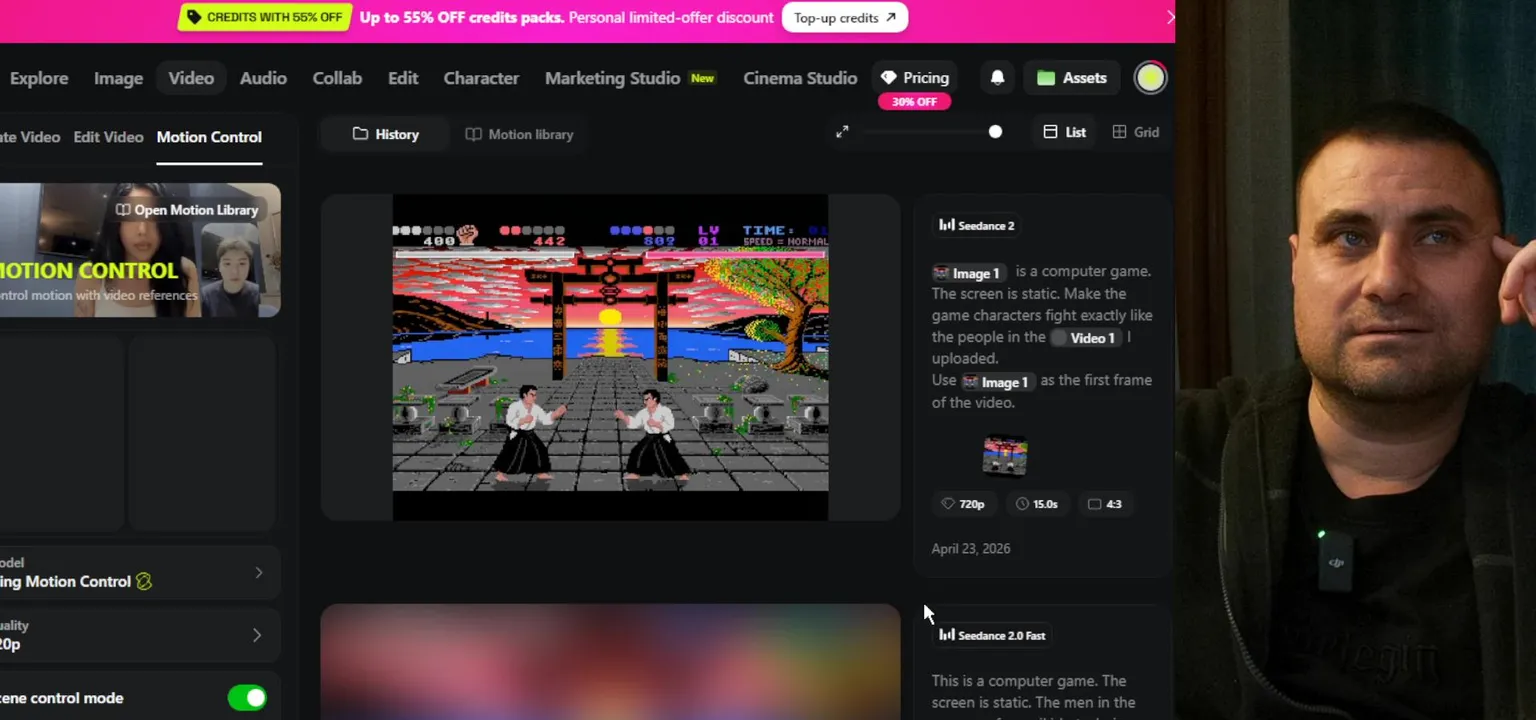
Task: Click the Seedance 2.0 Fast model icon
Action: [946, 635]
